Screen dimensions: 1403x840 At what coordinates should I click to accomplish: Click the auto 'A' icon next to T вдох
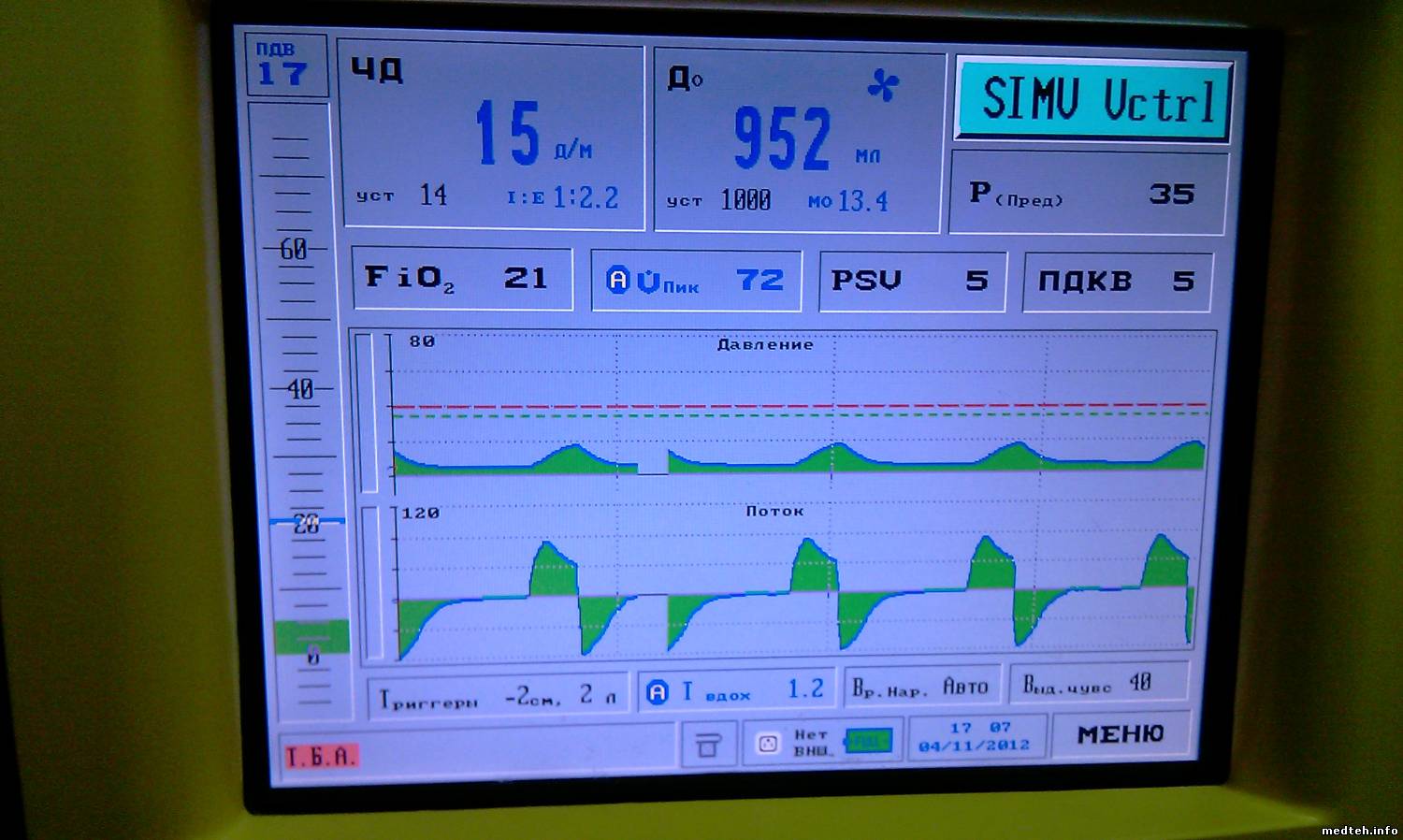coord(658,692)
